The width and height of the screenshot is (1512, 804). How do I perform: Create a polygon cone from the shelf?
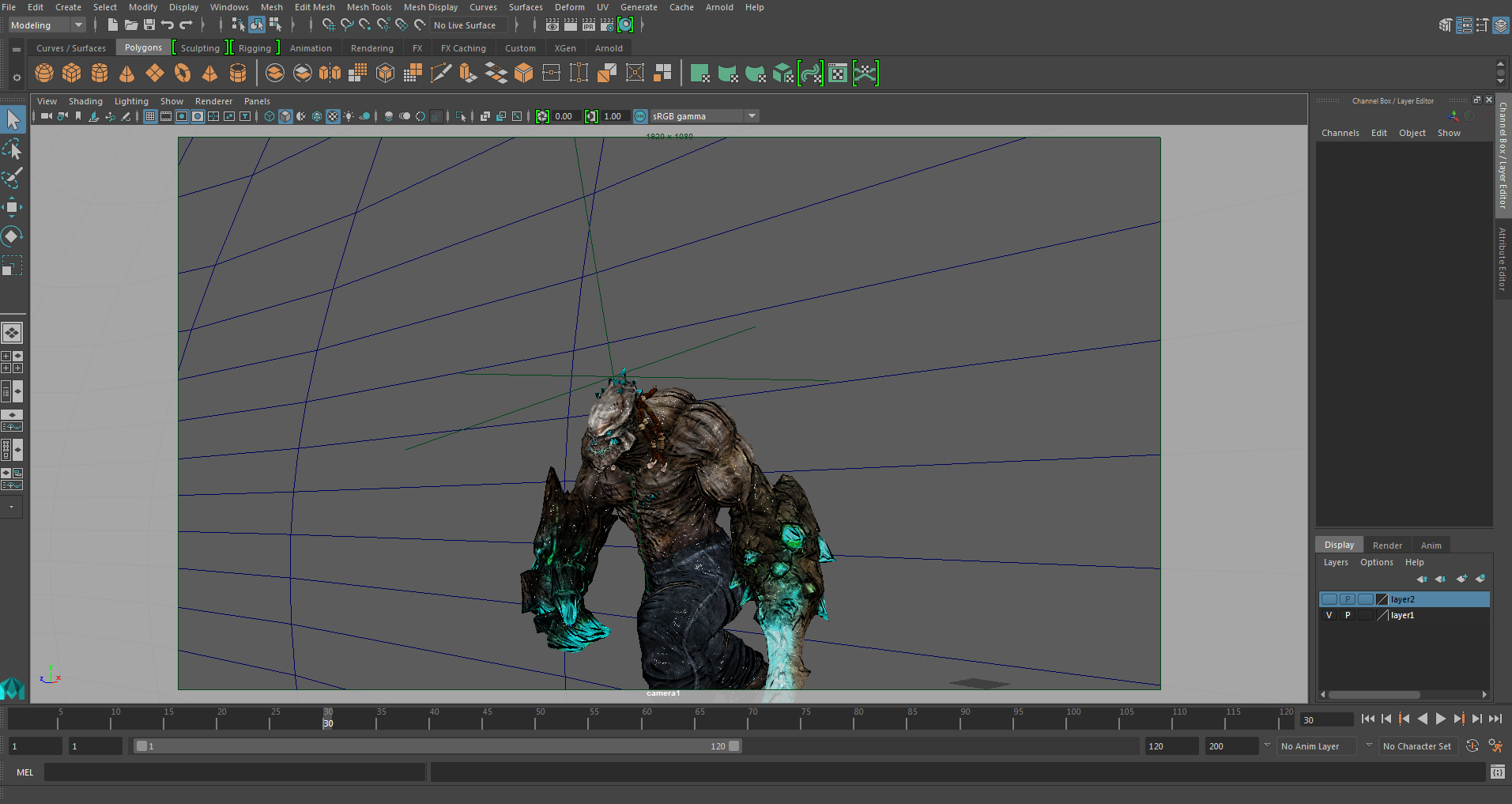click(126, 74)
